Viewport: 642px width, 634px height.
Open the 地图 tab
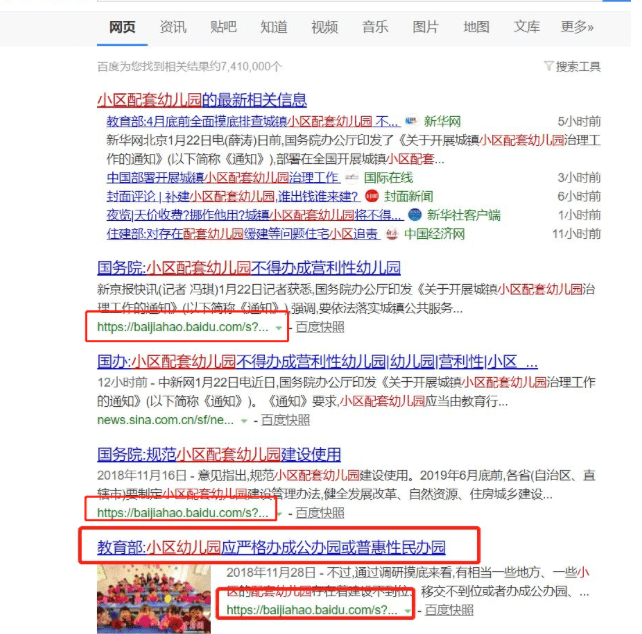[x=476, y=27]
